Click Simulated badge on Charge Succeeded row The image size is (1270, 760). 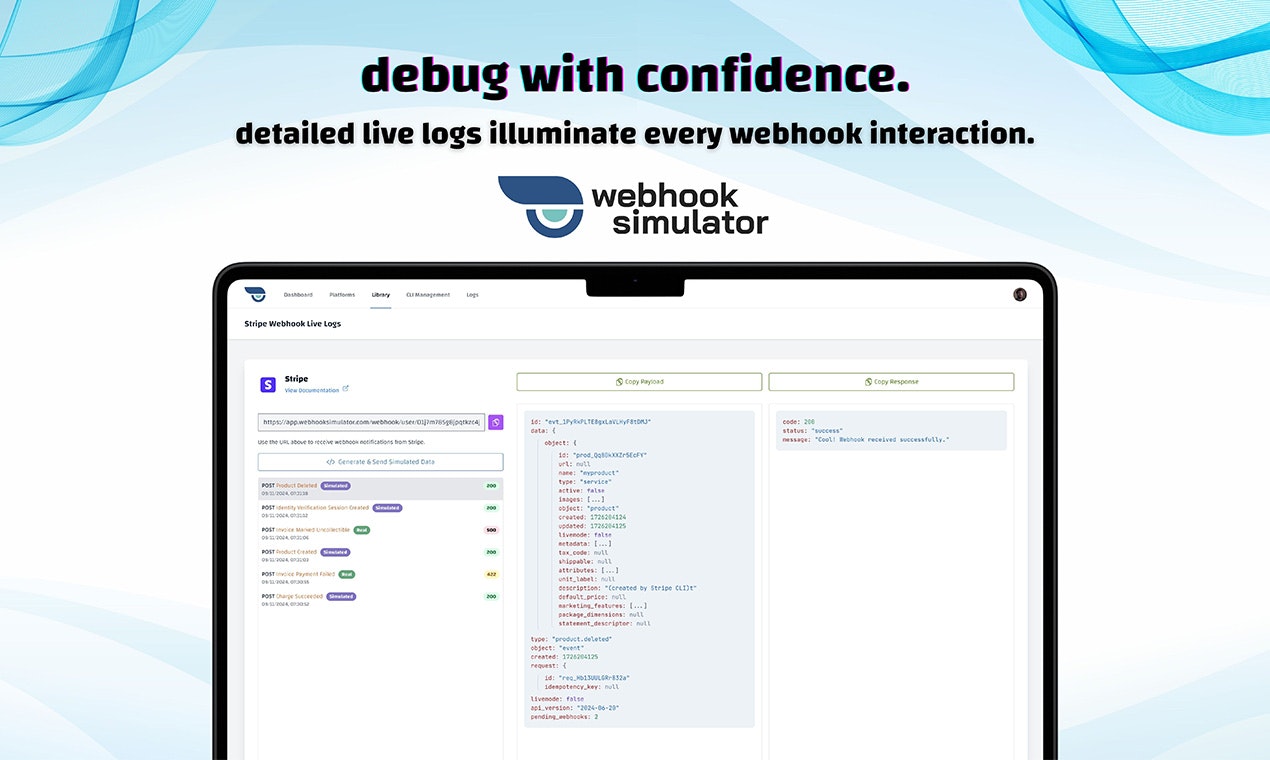click(341, 596)
